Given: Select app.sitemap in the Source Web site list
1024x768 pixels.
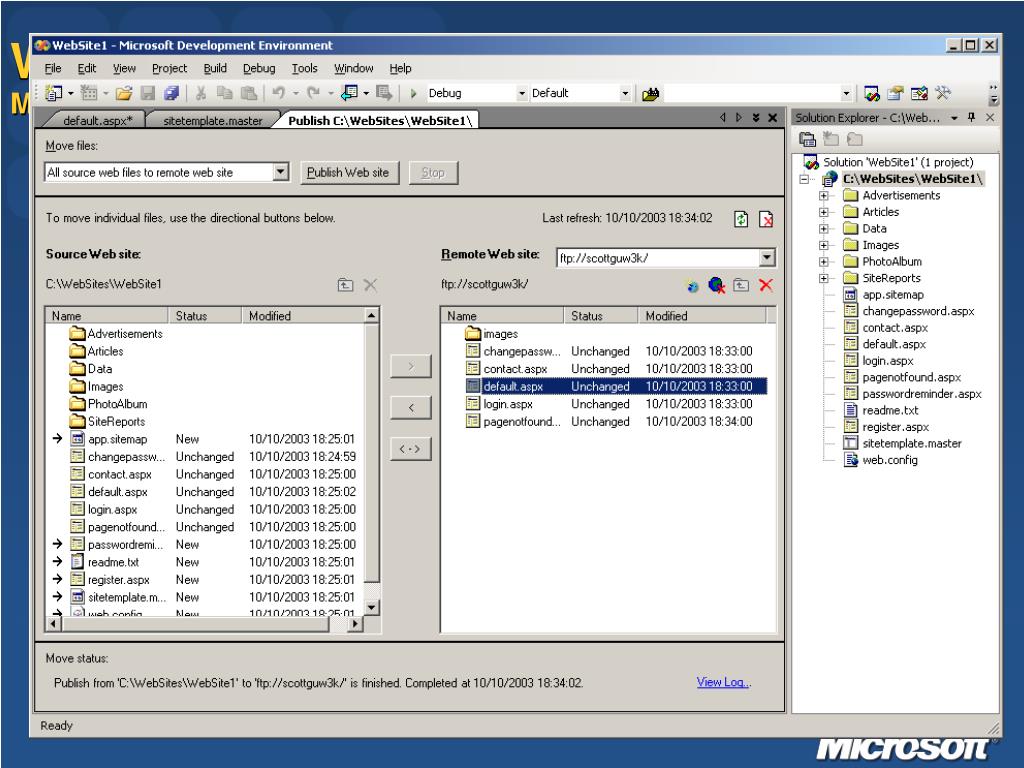Looking at the screenshot, I should tap(118, 440).
